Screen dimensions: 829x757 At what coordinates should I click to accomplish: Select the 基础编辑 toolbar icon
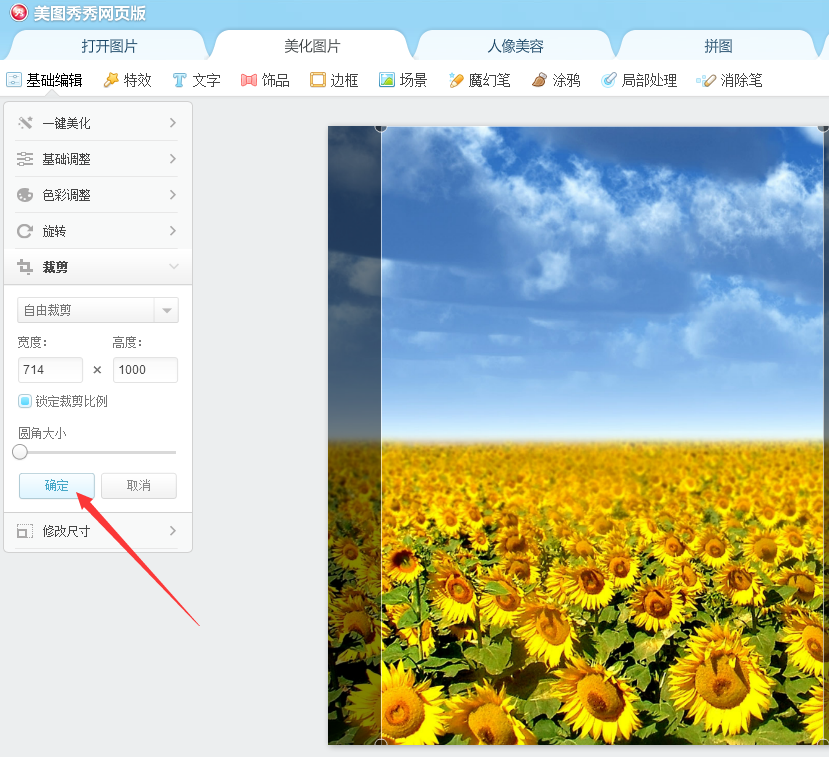pyautogui.click(x=14, y=80)
